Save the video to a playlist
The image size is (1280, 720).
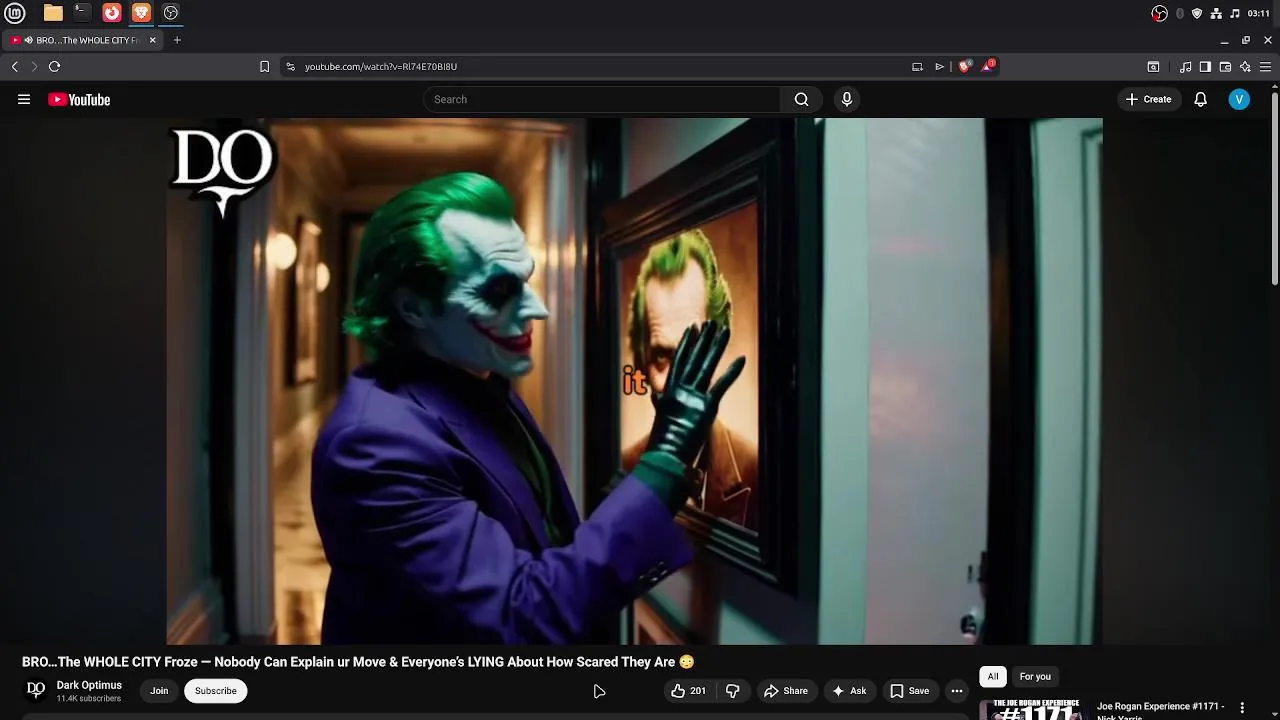point(910,691)
